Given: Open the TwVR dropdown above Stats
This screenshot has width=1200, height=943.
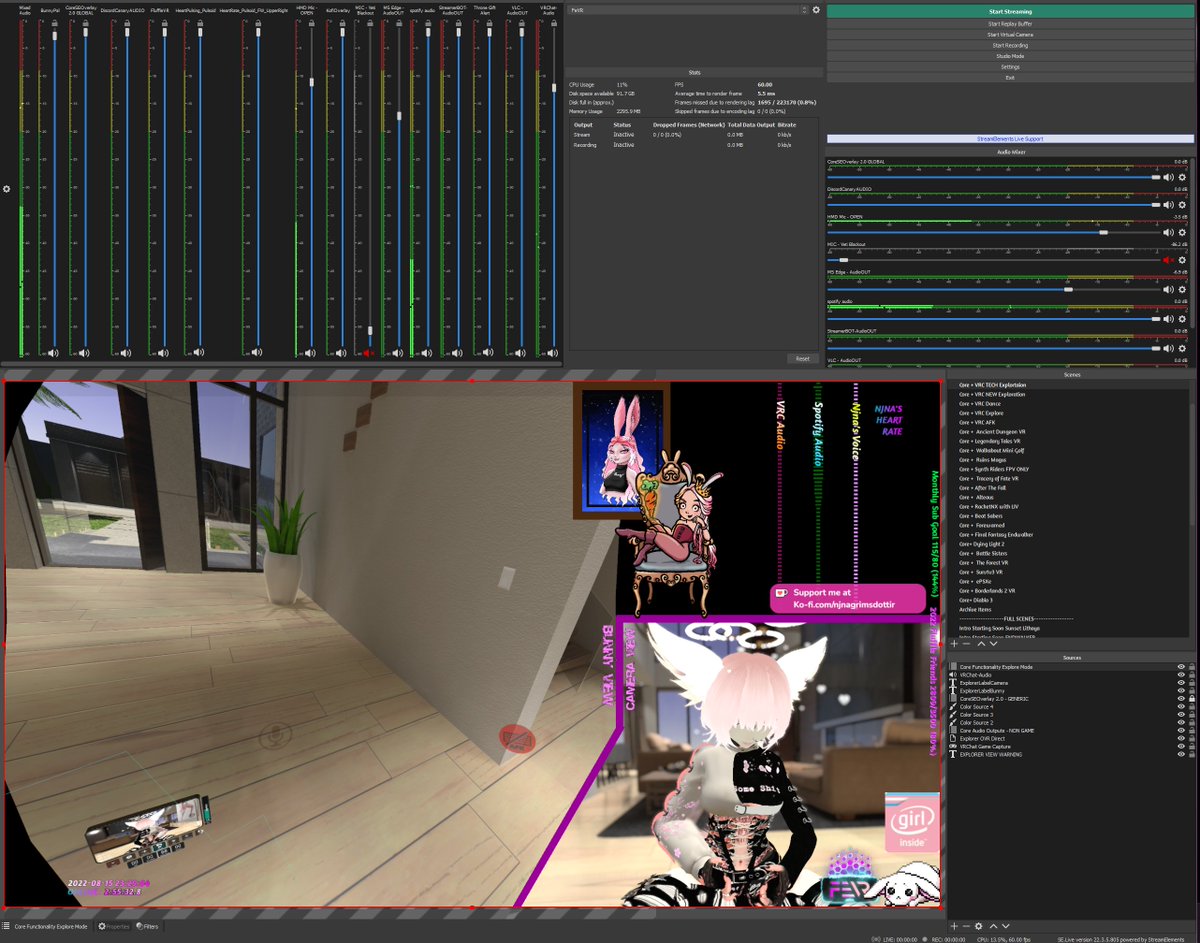Looking at the screenshot, I should [x=687, y=10].
